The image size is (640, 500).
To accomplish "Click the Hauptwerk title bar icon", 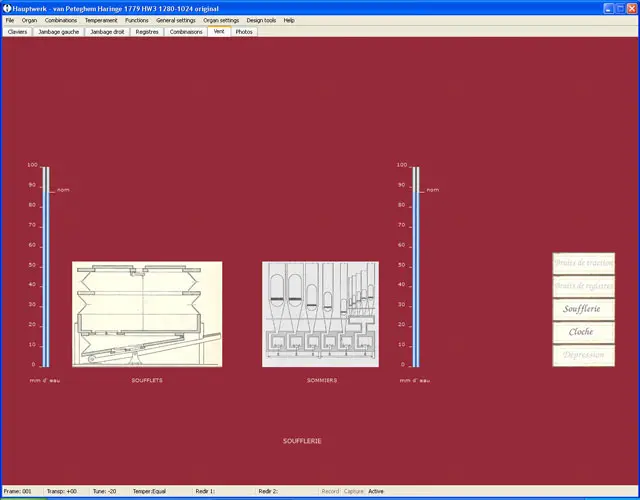I will 6,7.
